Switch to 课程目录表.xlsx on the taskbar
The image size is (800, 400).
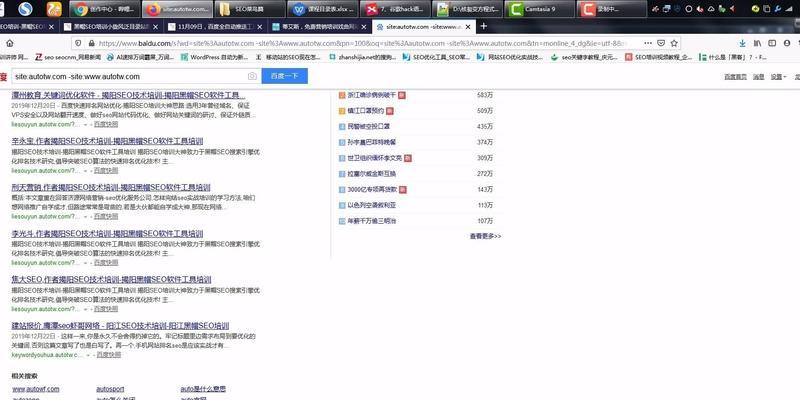point(322,9)
